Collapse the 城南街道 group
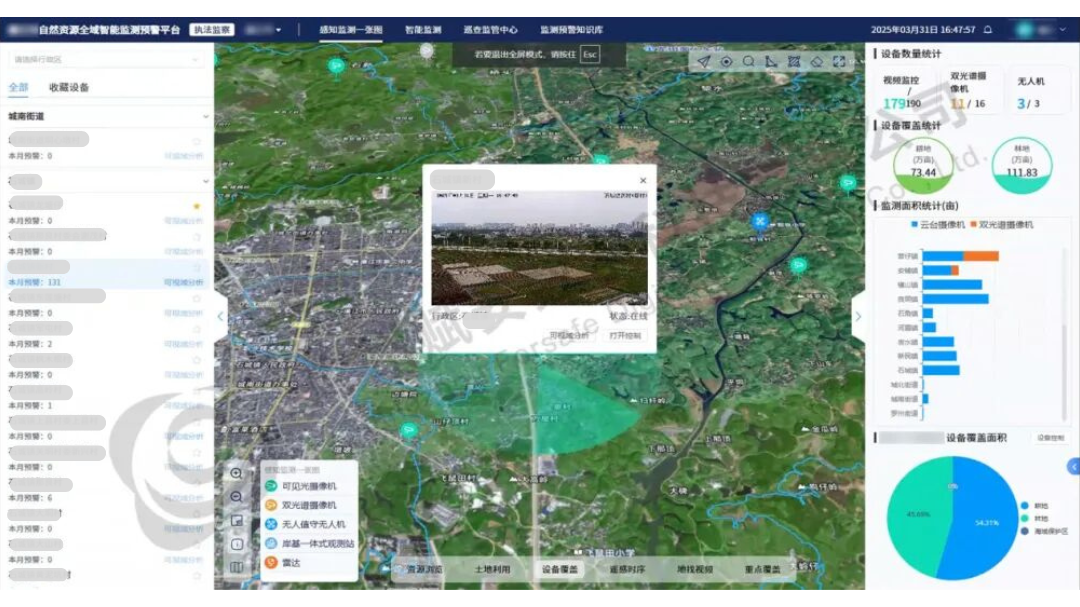 click(x=206, y=117)
